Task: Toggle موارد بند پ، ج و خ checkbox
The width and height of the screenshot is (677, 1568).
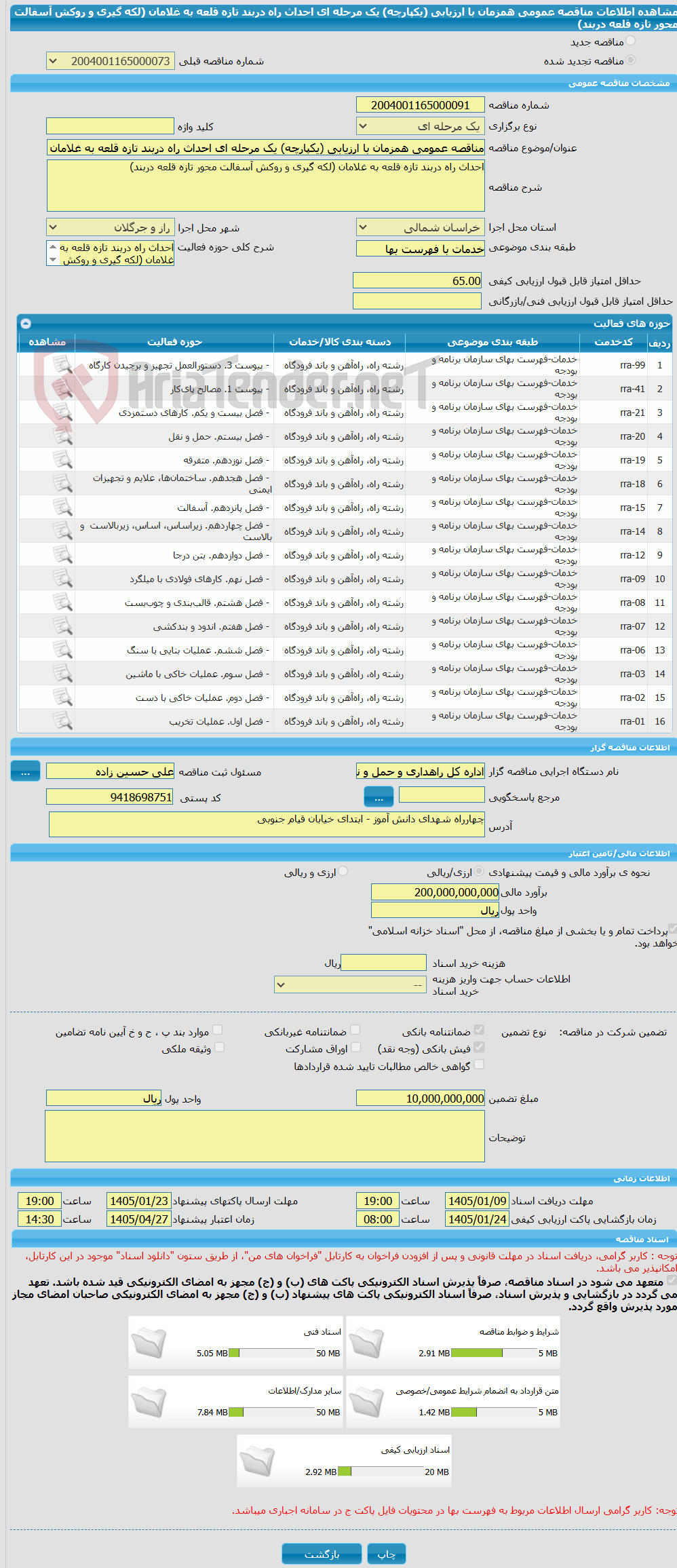Action: click(x=218, y=1030)
